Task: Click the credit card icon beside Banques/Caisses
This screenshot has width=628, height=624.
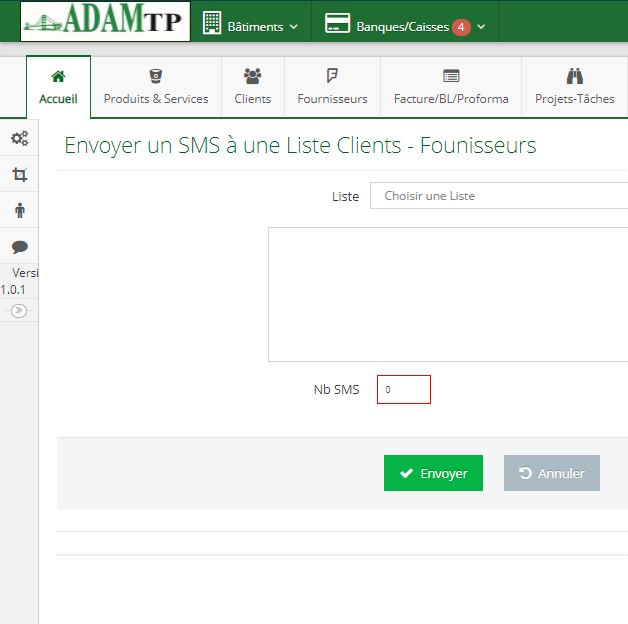Action: point(337,25)
